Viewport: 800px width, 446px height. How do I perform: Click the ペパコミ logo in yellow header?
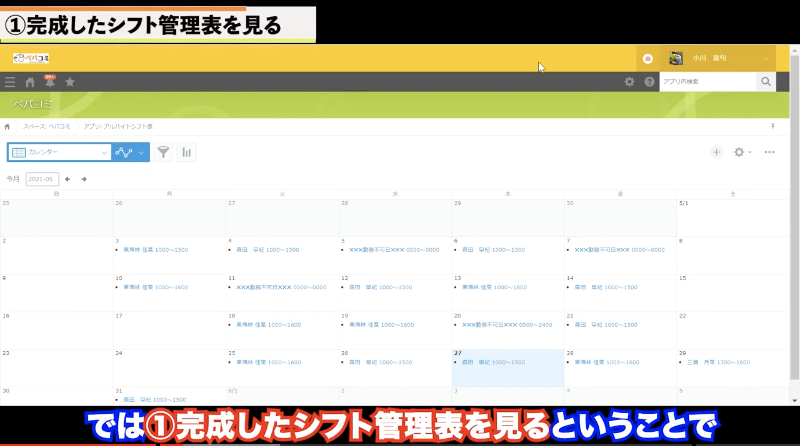click(31, 58)
